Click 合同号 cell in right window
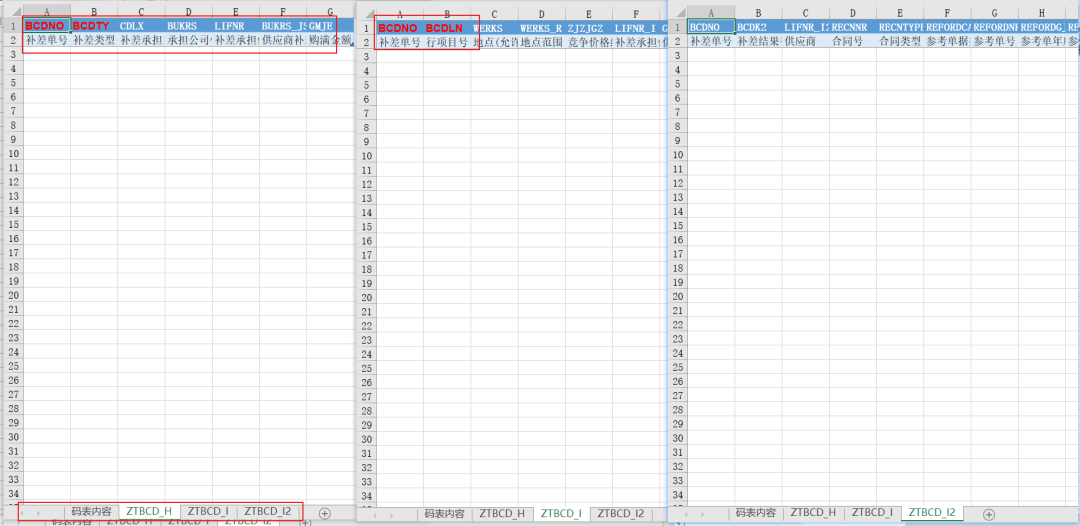This screenshot has width=1080, height=526. pos(853,41)
